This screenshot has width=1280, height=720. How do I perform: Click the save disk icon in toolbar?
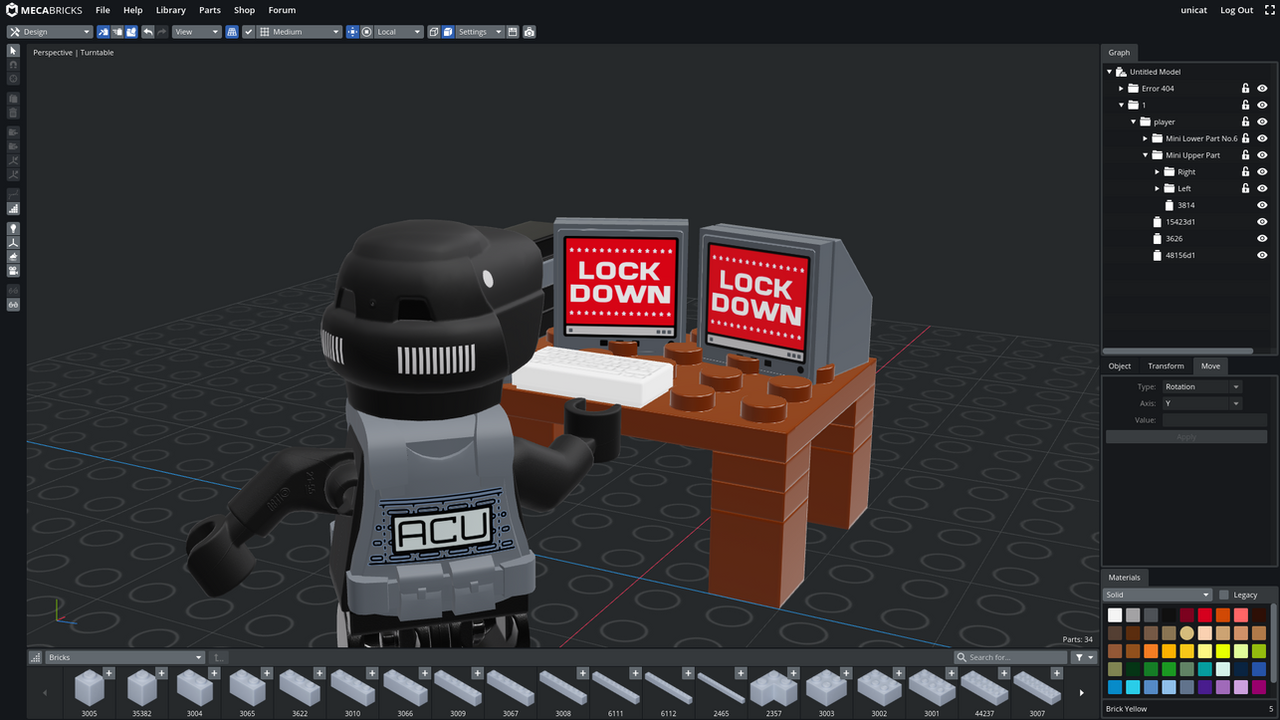[x=513, y=32]
